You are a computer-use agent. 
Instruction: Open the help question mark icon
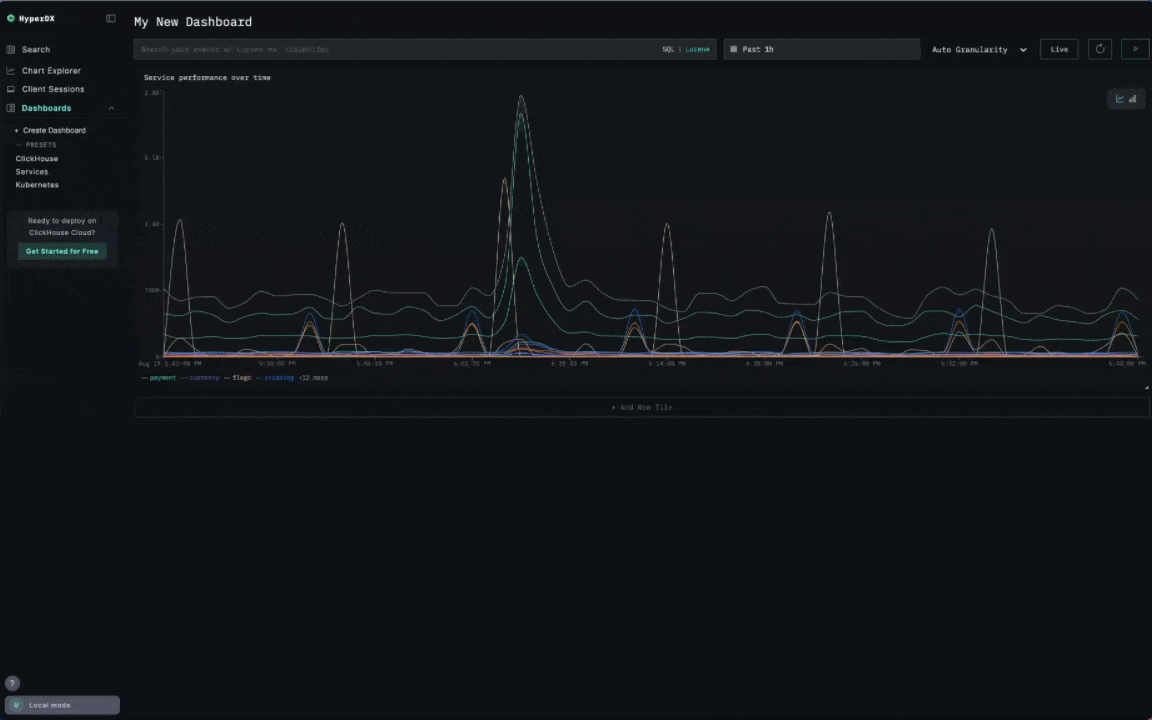(12, 683)
